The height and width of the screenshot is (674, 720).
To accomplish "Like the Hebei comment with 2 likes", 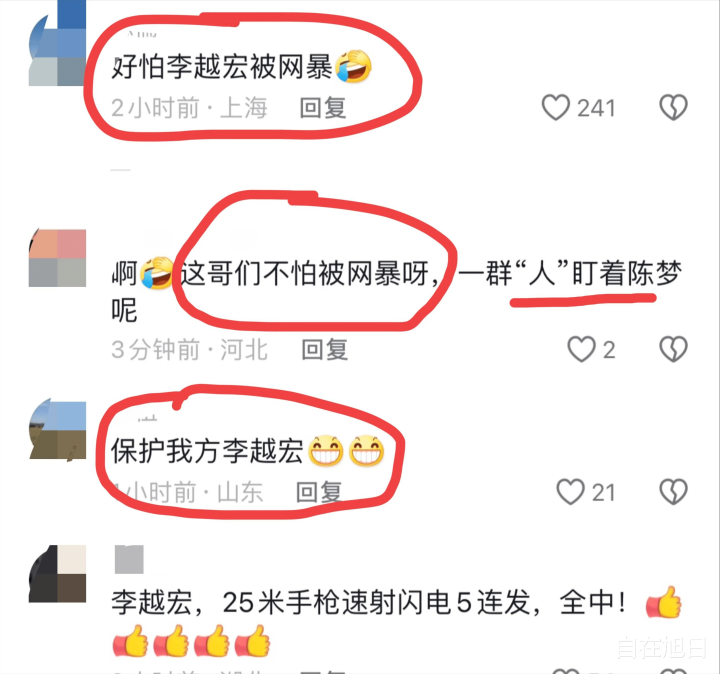I will pyautogui.click(x=581, y=349).
